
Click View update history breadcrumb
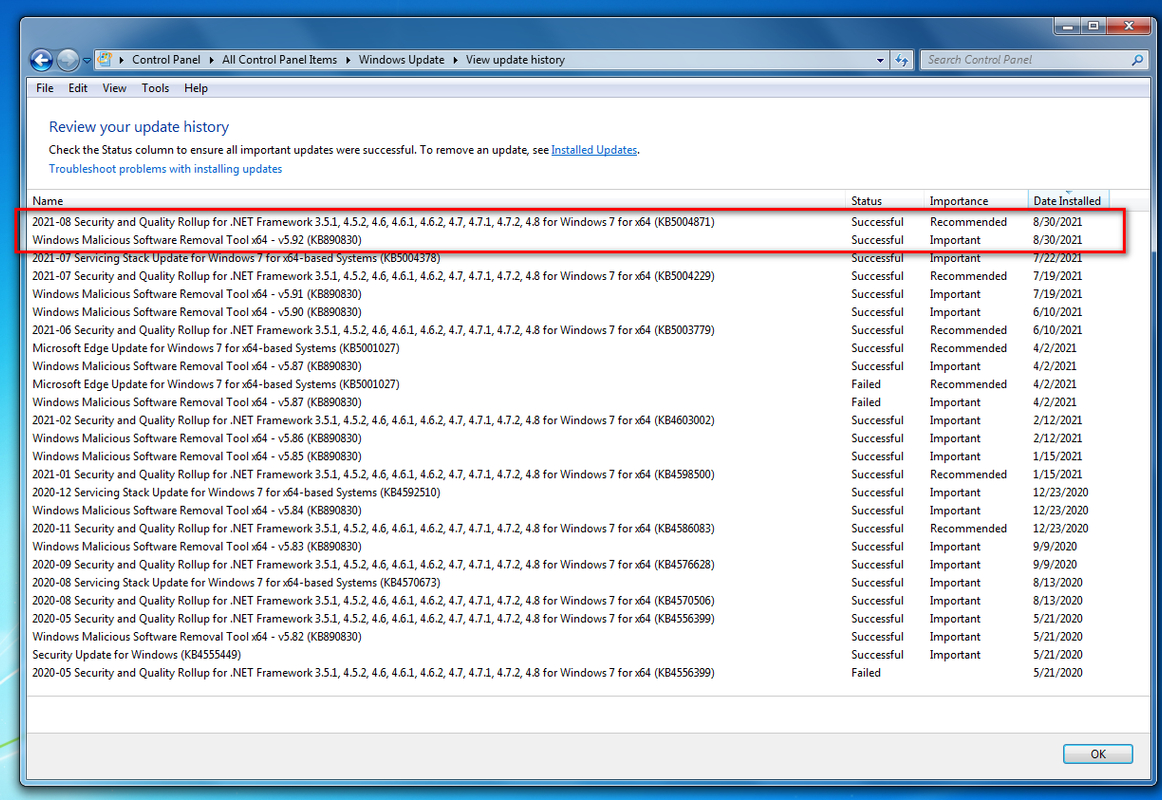pos(515,60)
